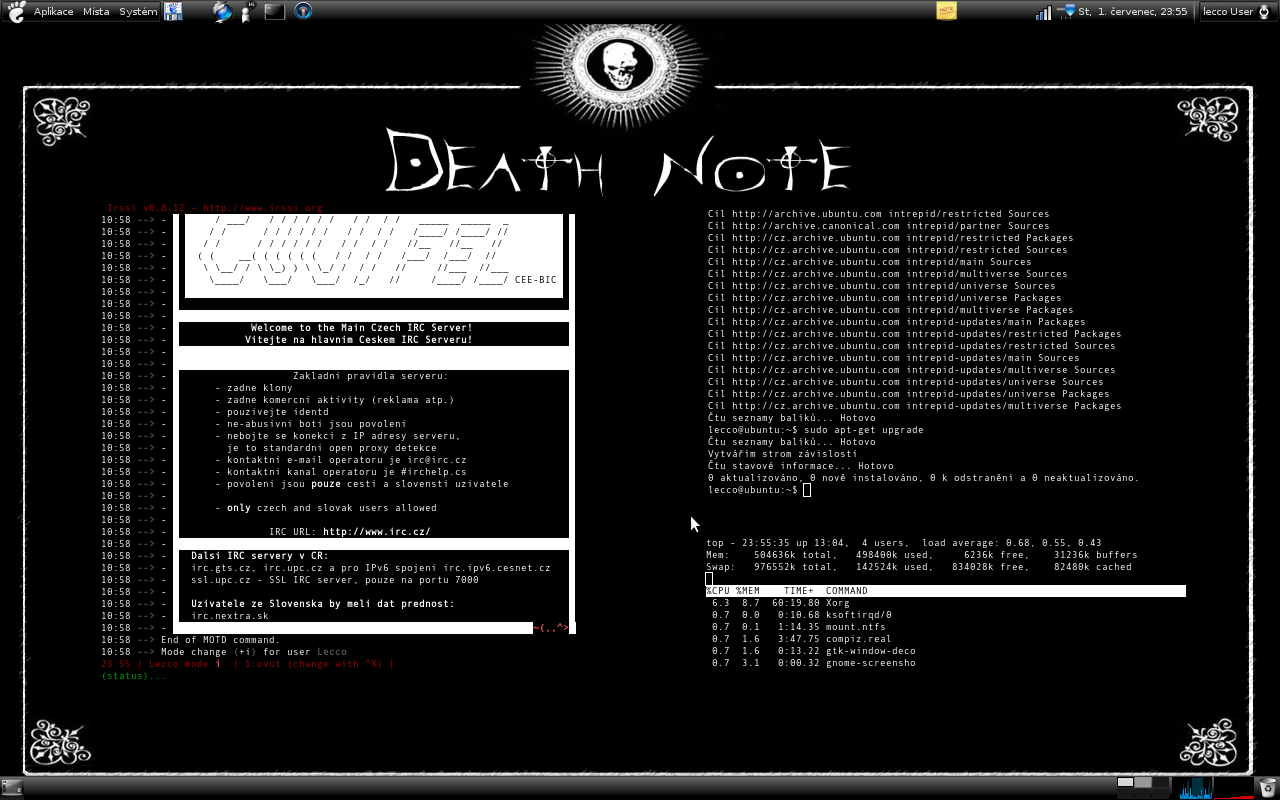This screenshot has height=800, width=1280.
Task: Click the 'sudo apt-get upgrade' command line
Action: (864, 430)
